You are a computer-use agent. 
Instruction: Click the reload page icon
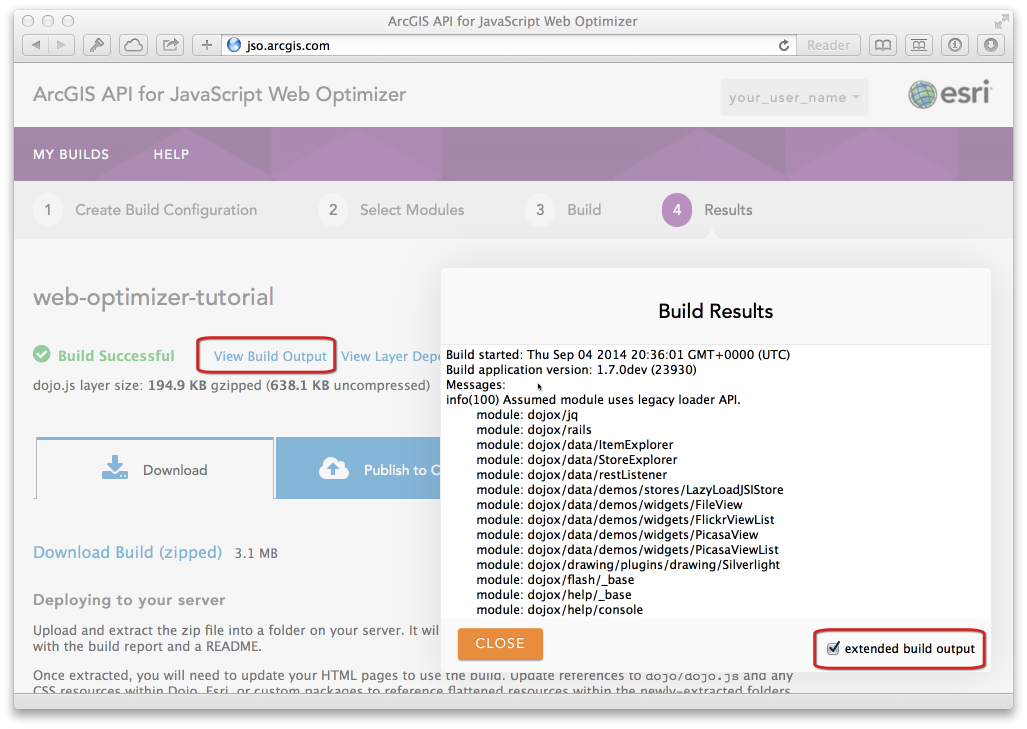tap(784, 45)
